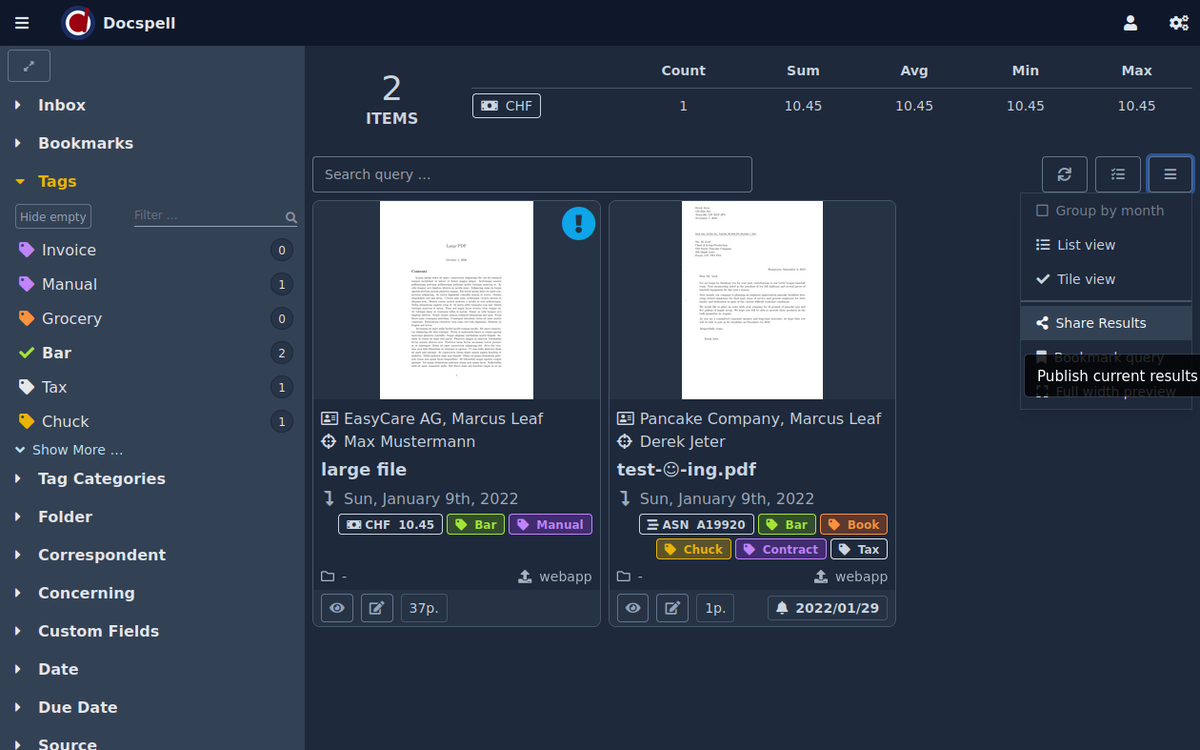Click the blue exclamation badge on large file
The height and width of the screenshot is (750, 1200).
coord(578,223)
